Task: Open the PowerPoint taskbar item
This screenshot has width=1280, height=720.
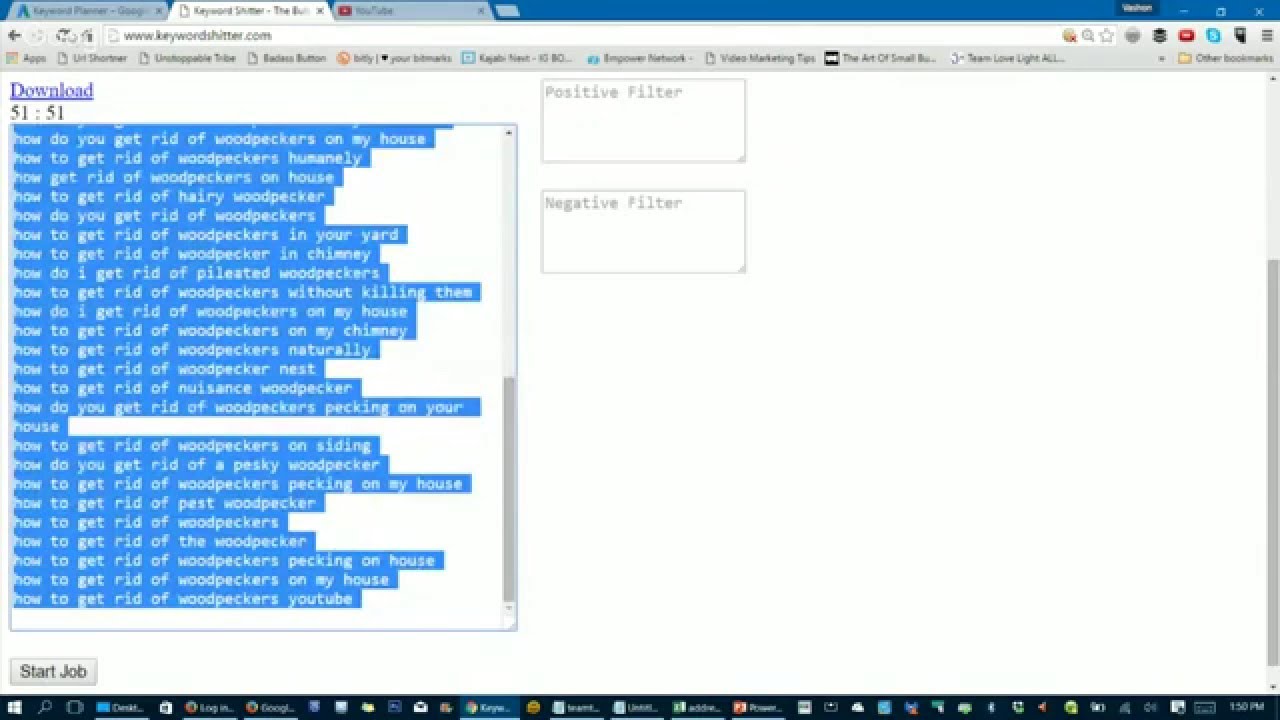Action: [x=757, y=707]
